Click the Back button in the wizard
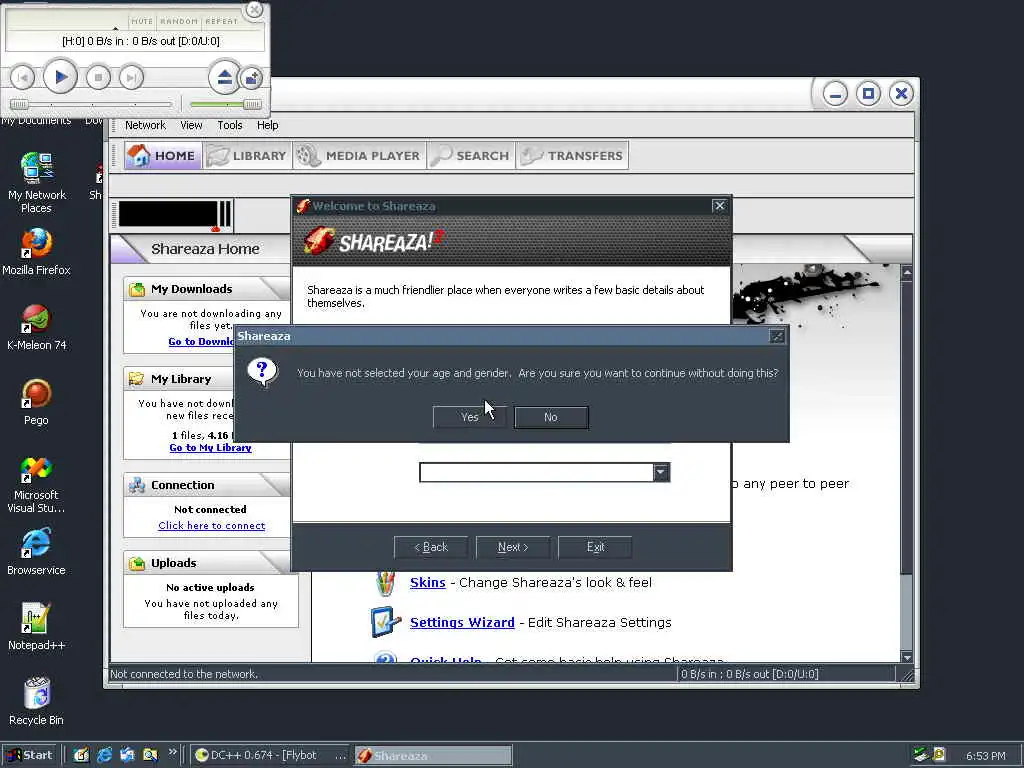Image resolution: width=1024 pixels, height=768 pixels. [431, 547]
